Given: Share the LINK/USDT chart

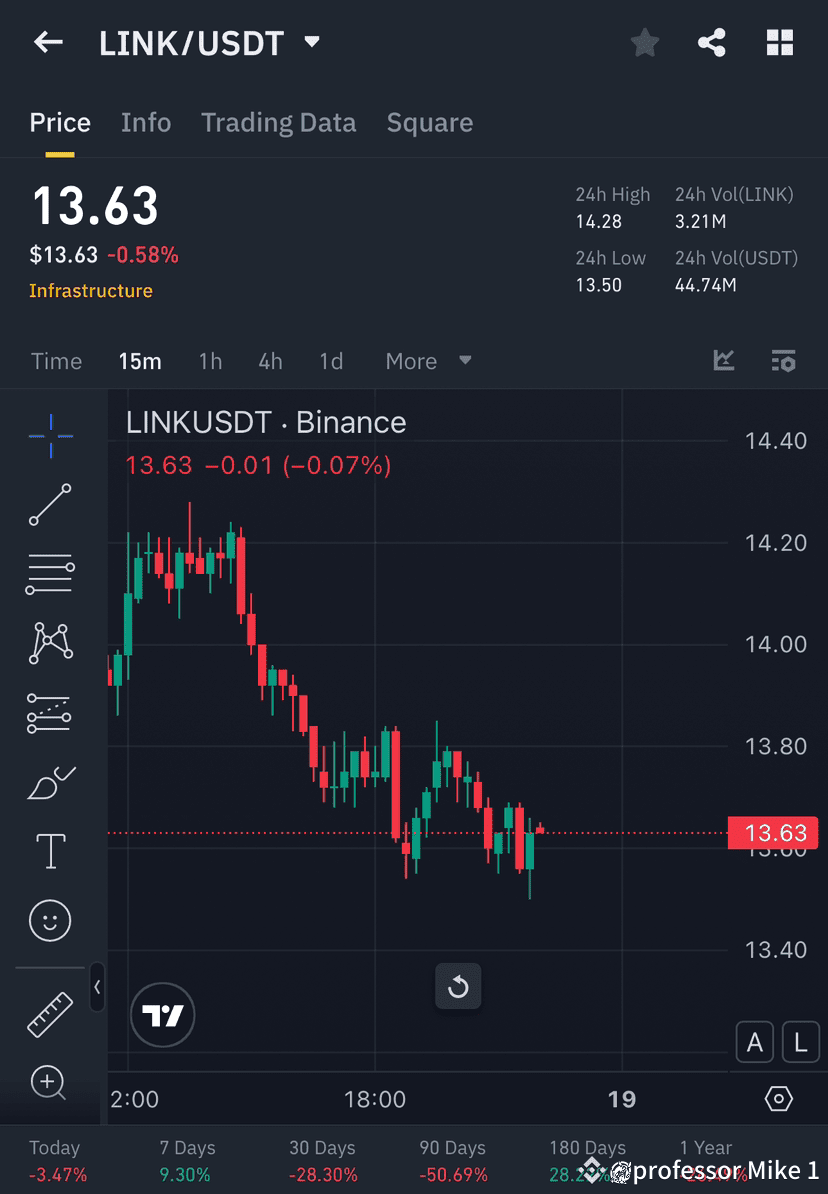Looking at the screenshot, I should 712,42.
